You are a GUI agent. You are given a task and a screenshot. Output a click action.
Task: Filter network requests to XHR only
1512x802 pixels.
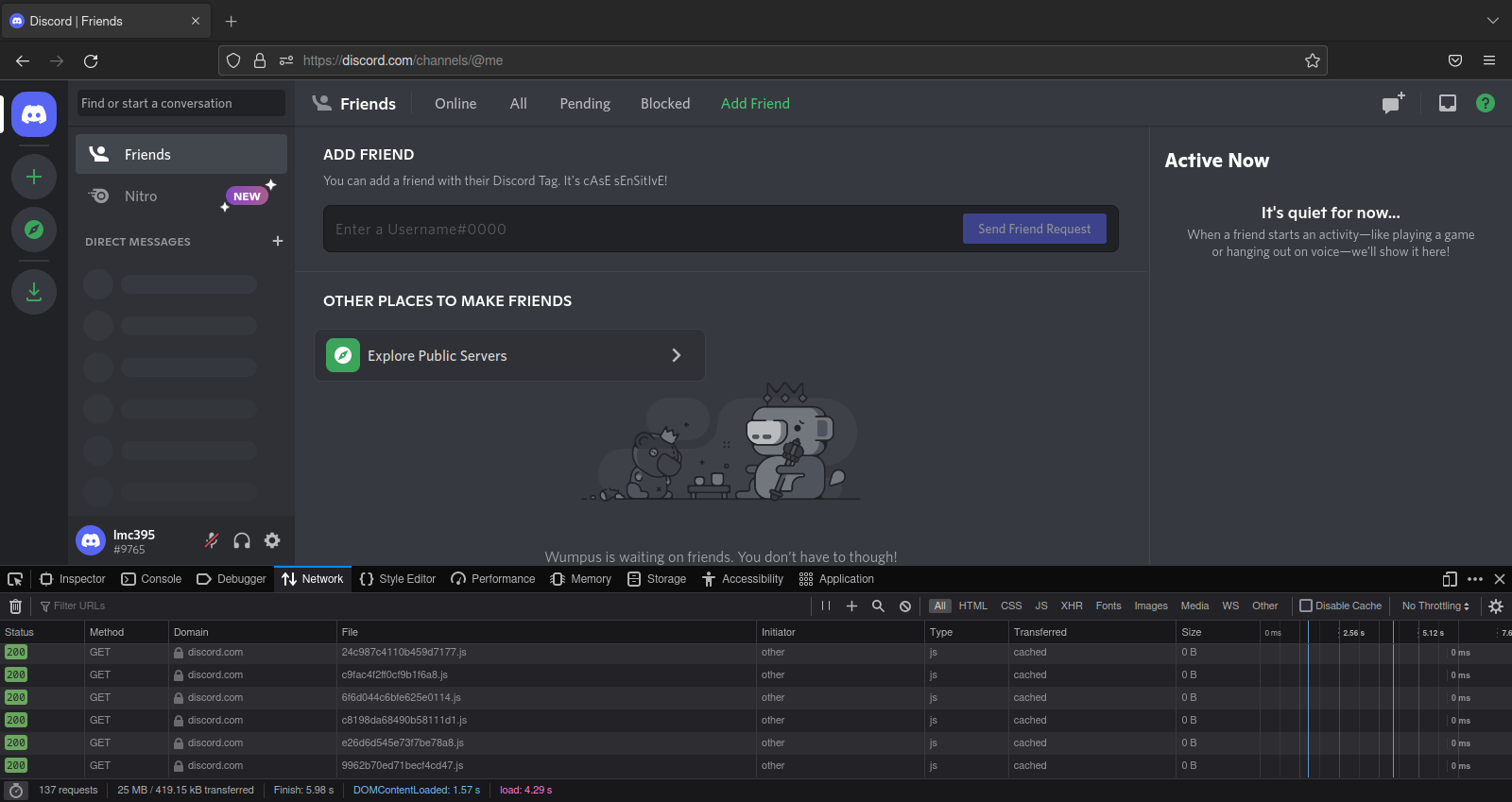[1072, 606]
